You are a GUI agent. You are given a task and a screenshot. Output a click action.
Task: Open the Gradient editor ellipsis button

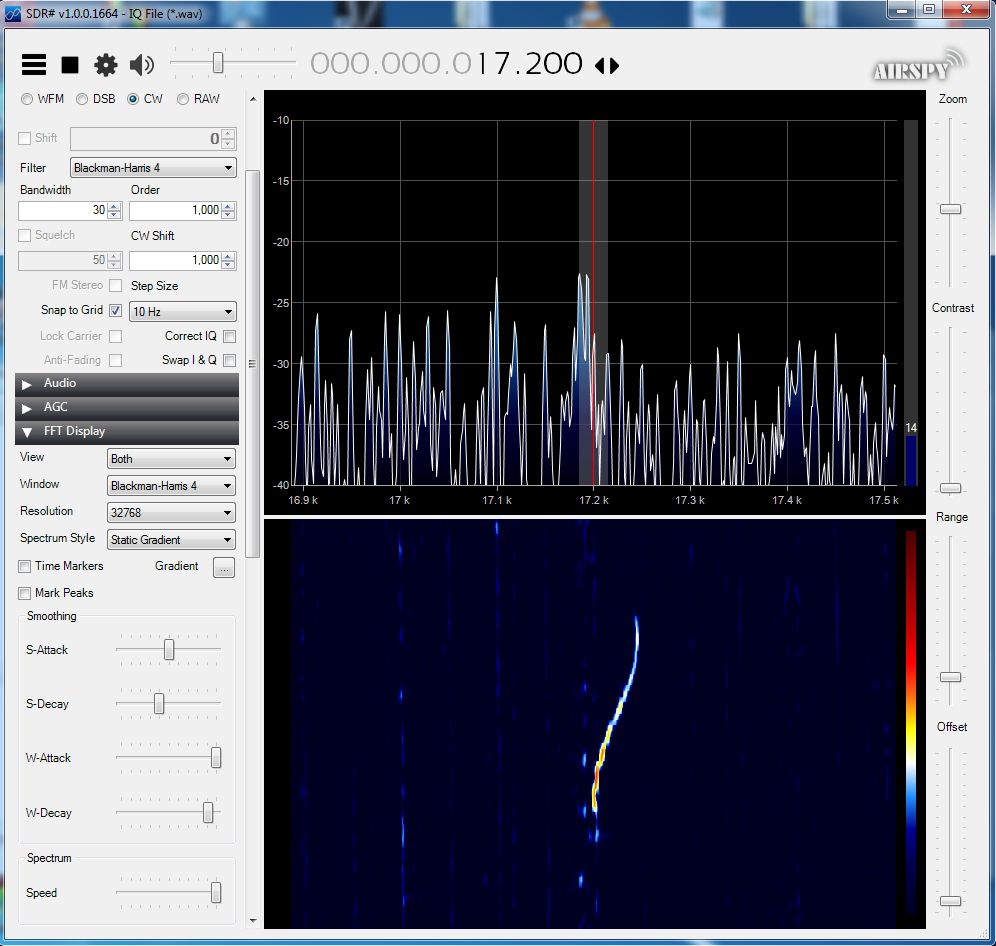224,567
